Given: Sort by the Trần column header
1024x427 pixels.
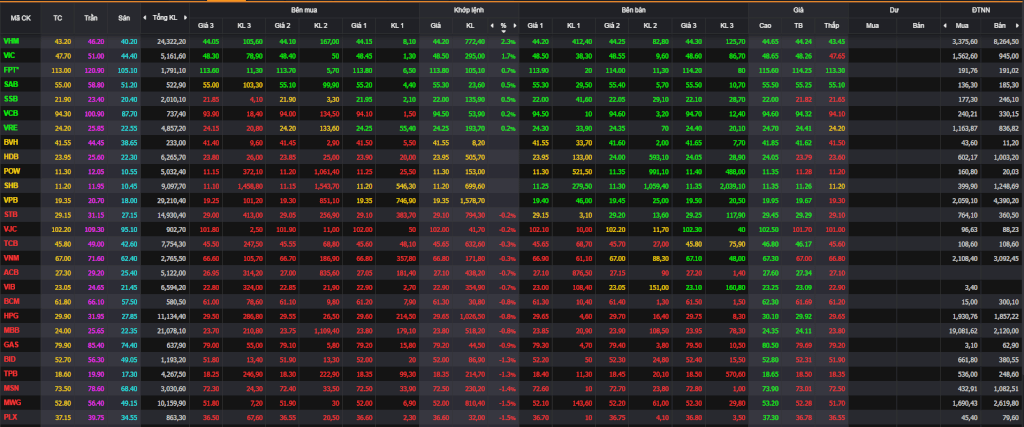Looking at the screenshot, I should click(x=91, y=18).
